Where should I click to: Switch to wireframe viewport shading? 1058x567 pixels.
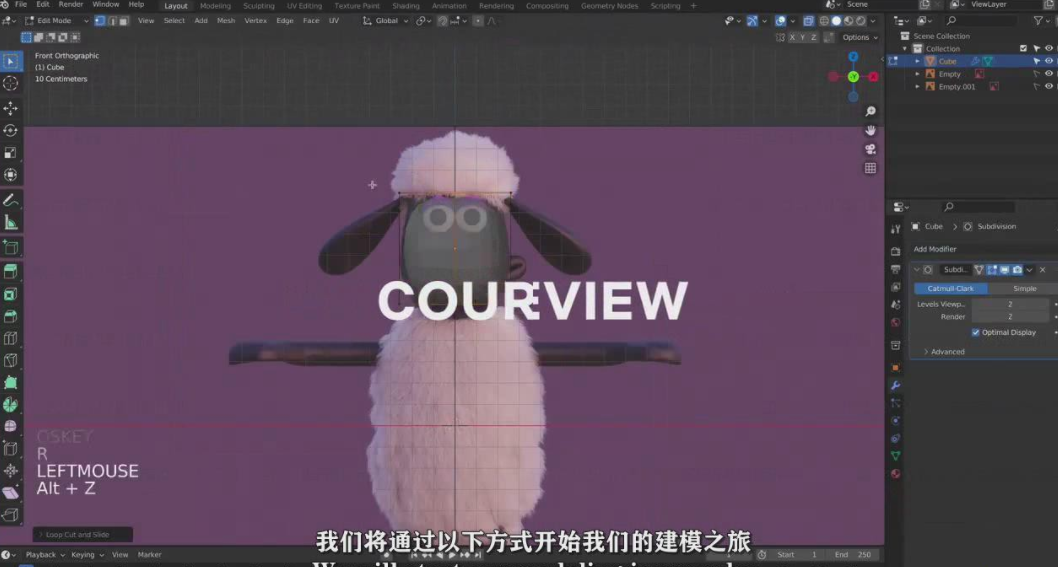coord(824,21)
